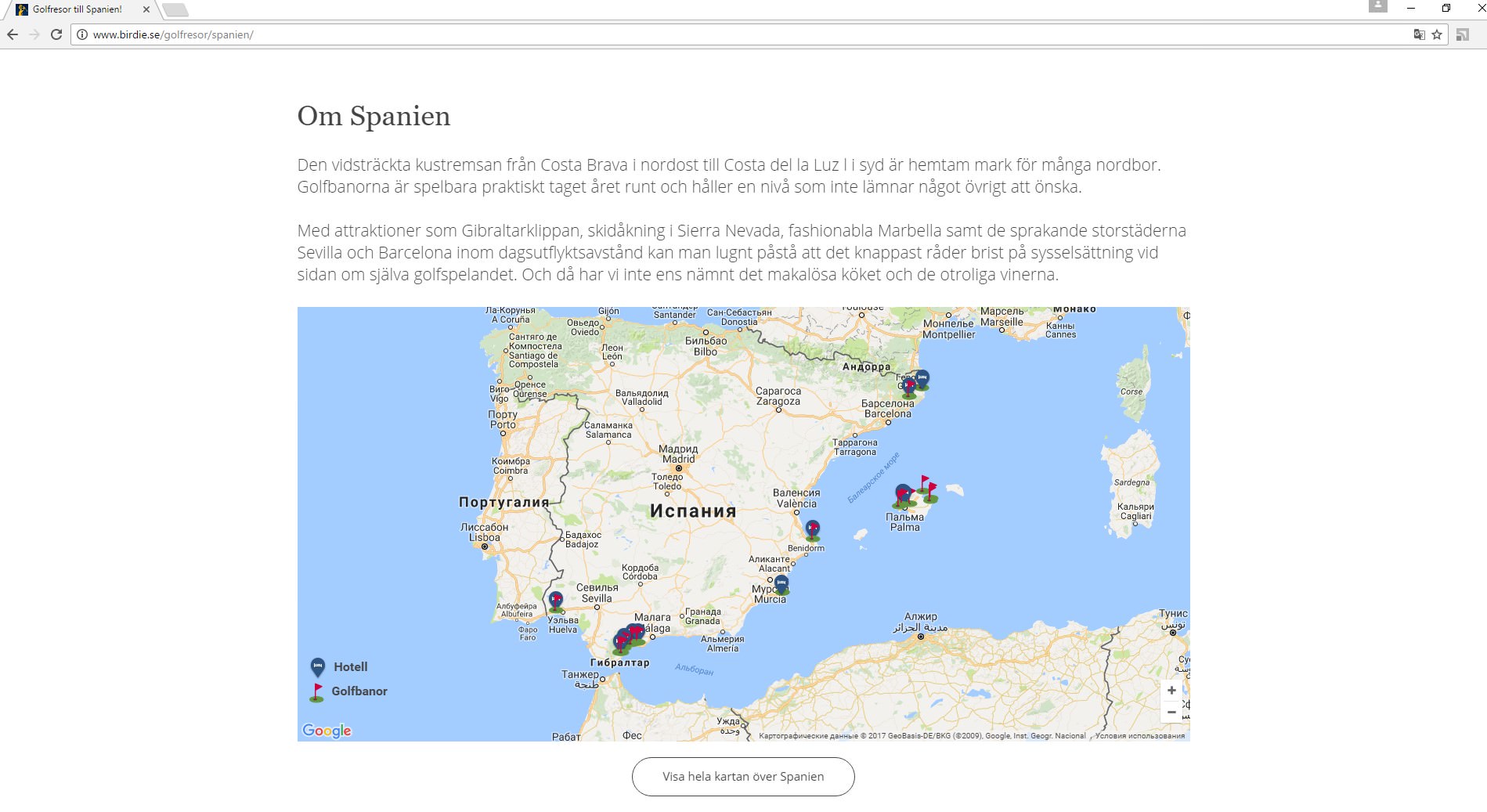
Task: Open the map's Условия использования link
Action: point(1140,736)
